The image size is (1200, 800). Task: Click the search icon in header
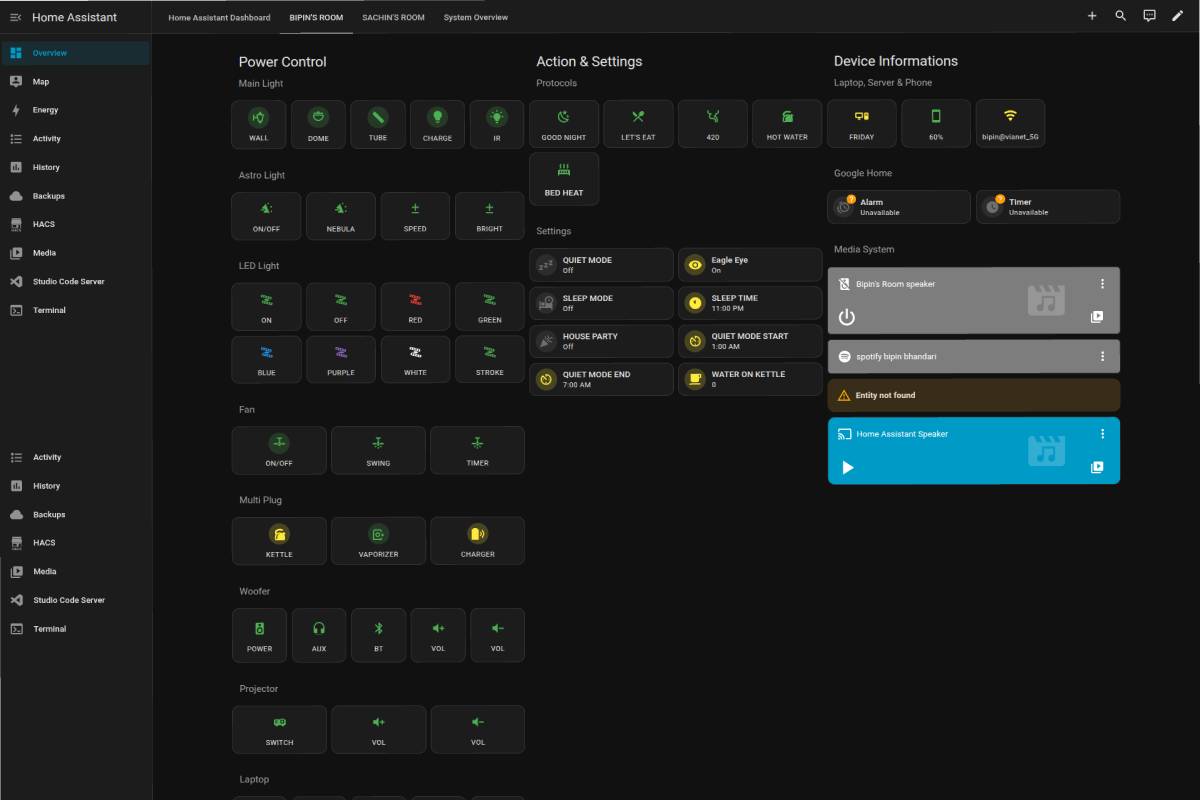point(1120,16)
